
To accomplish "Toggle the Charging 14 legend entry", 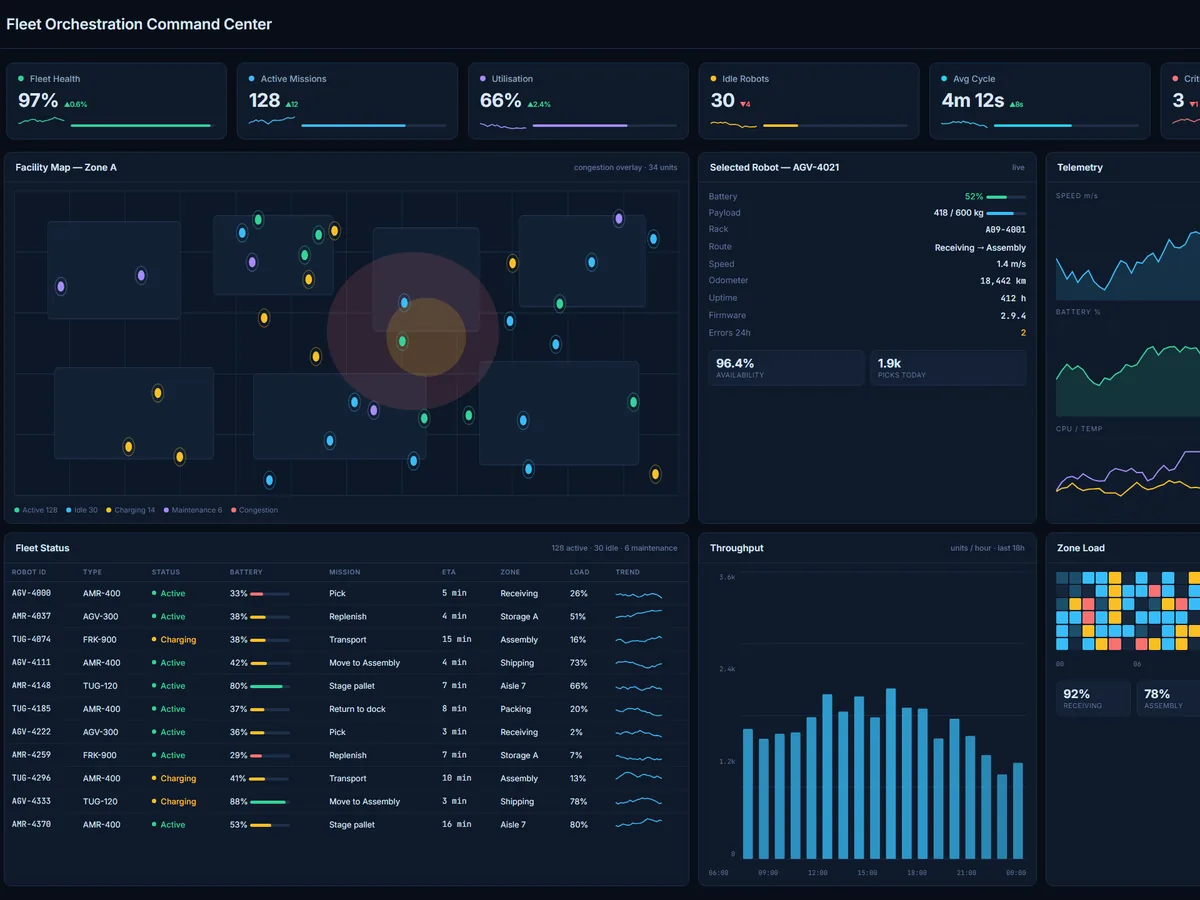I will (130, 510).
